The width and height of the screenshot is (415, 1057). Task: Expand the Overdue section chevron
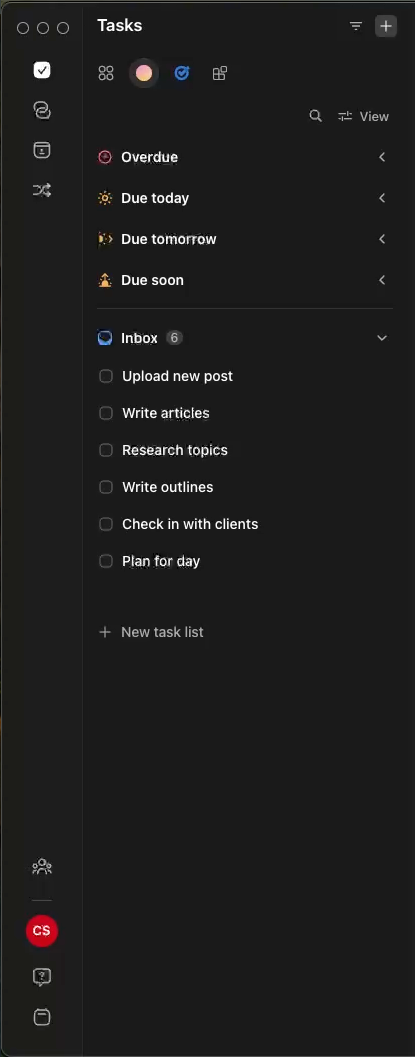pyautogui.click(x=382, y=157)
